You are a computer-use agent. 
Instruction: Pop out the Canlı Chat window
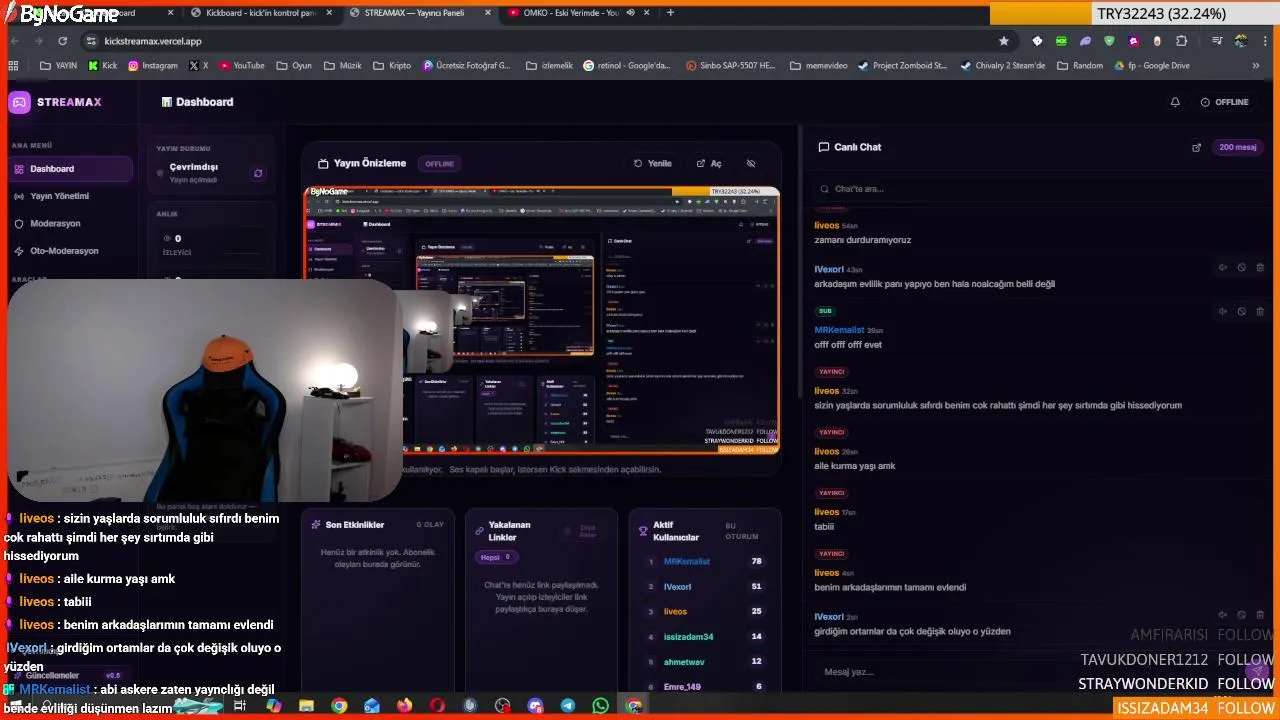coord(1196,147)
